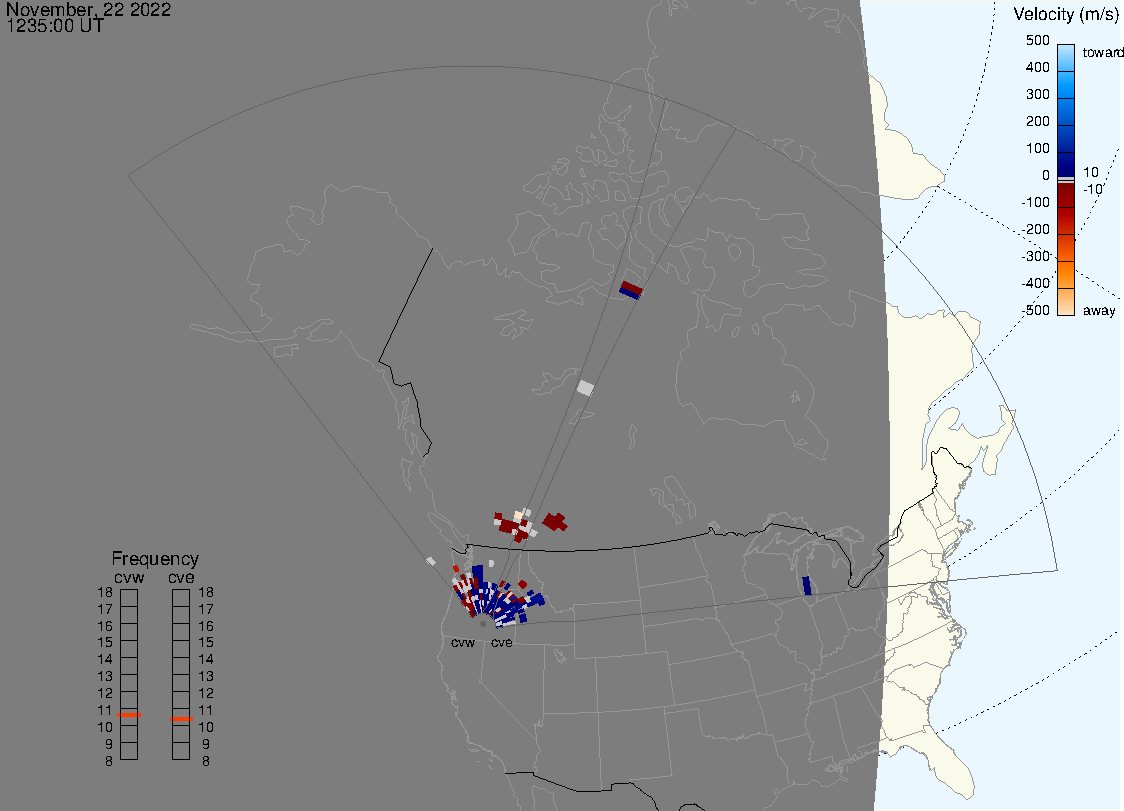1124x811 pixels.
Task: Click the grey radar station dot above the labels
Action: tap(483, 625)
